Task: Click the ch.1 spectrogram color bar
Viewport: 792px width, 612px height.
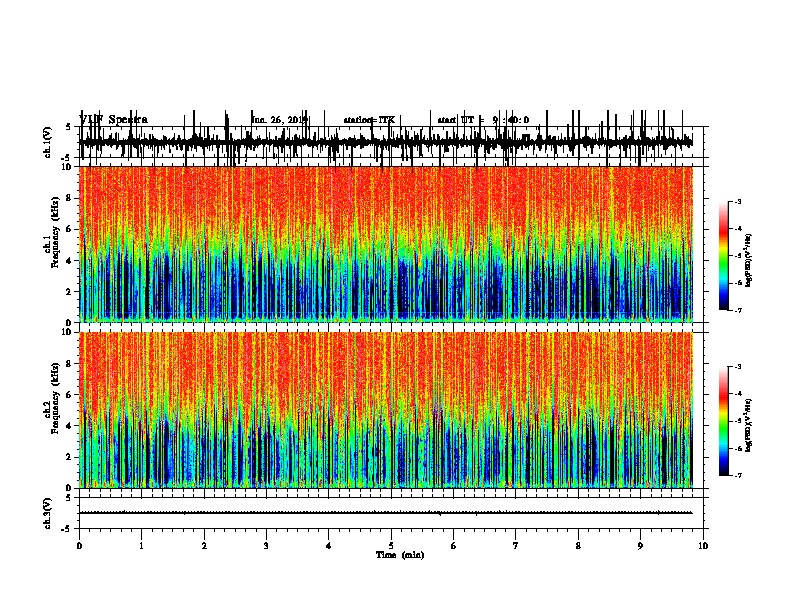Action: [724, 256]
